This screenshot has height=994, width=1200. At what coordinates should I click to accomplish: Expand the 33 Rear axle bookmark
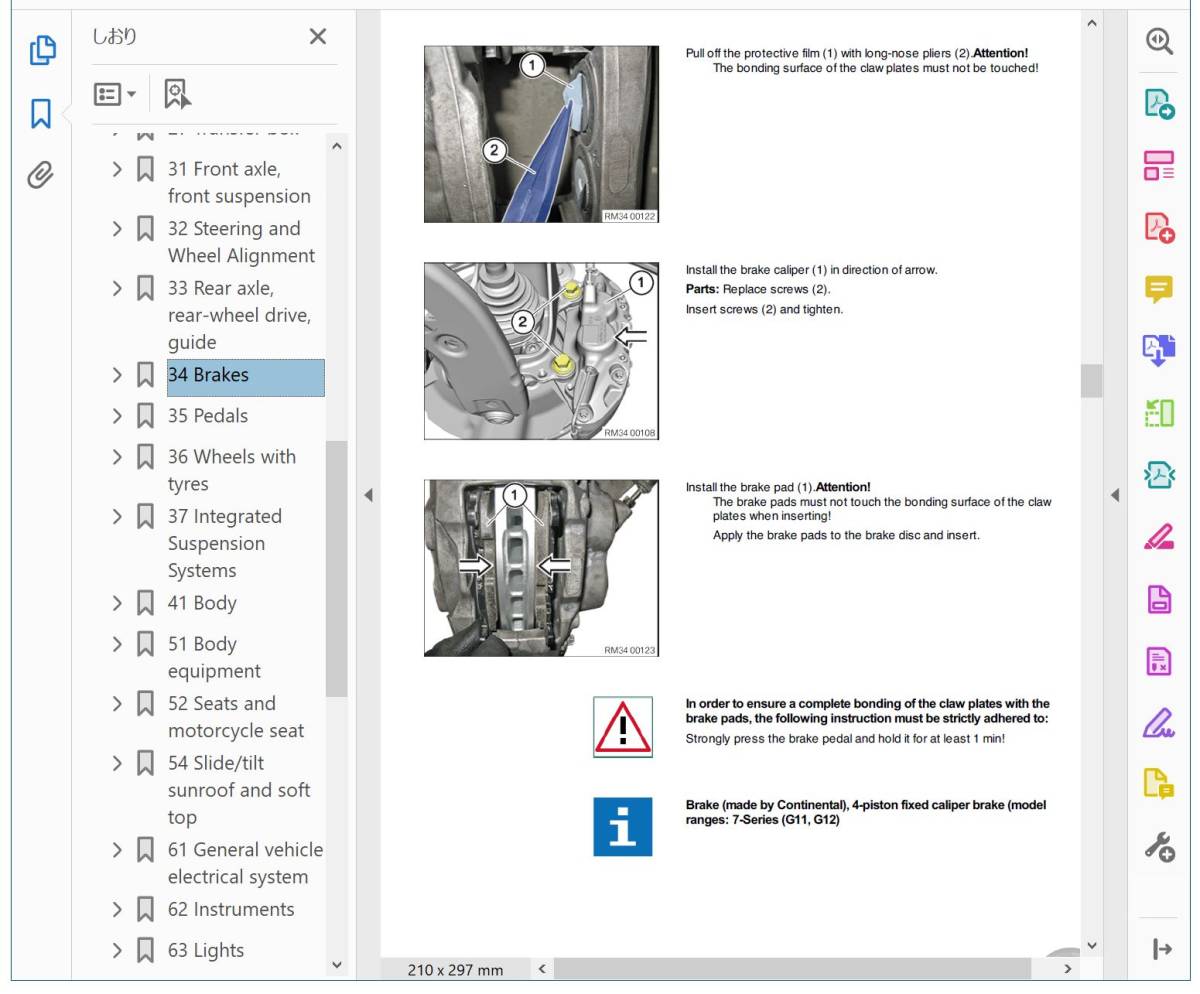click(117, 289)
